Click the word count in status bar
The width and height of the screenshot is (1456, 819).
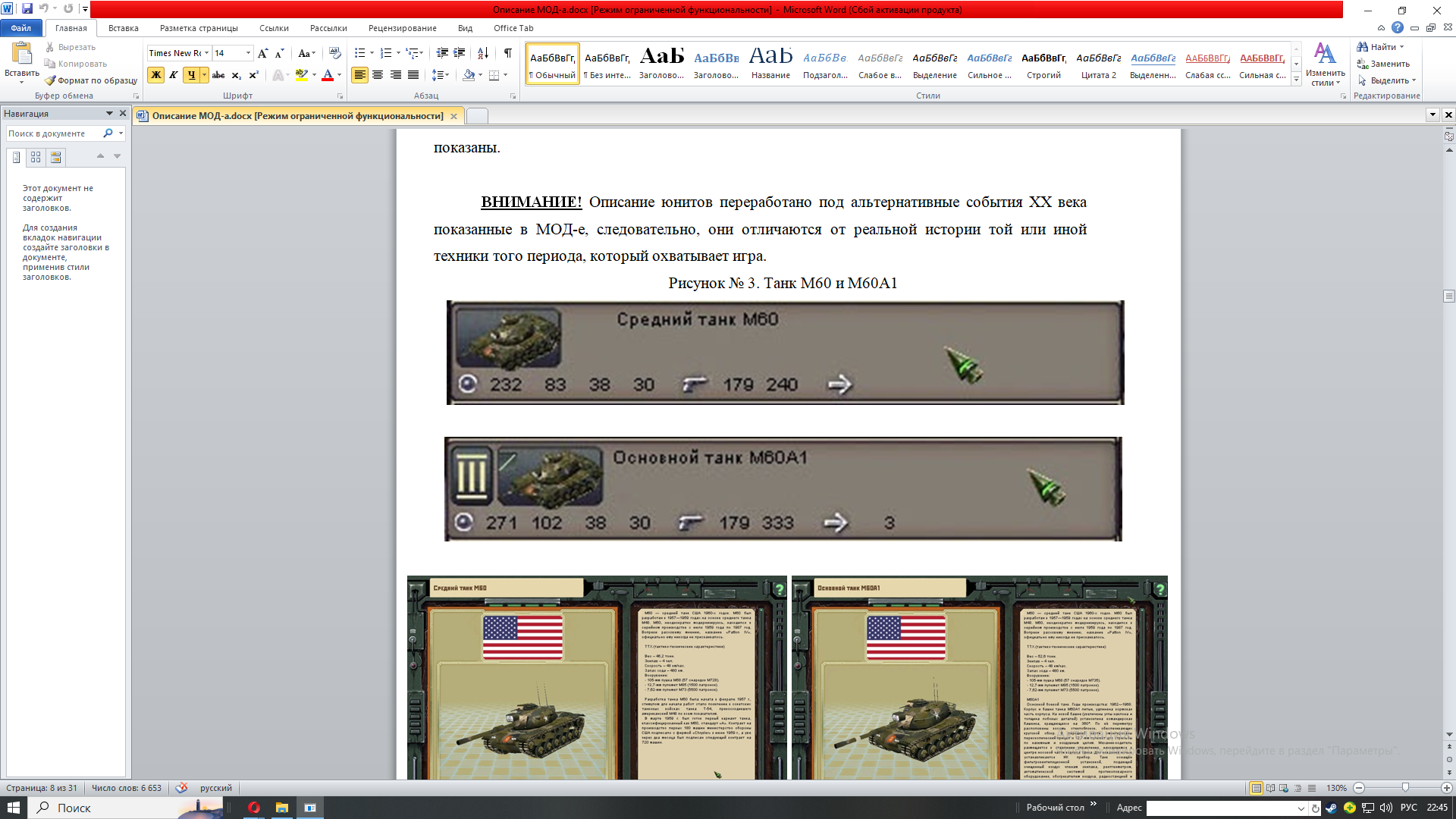[127, 788]
